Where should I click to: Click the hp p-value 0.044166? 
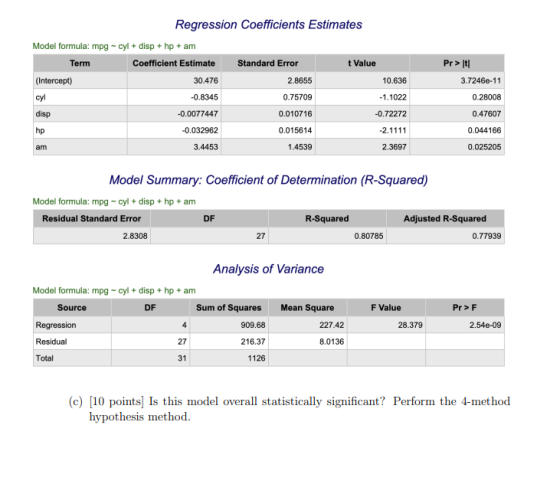(484, 130)
